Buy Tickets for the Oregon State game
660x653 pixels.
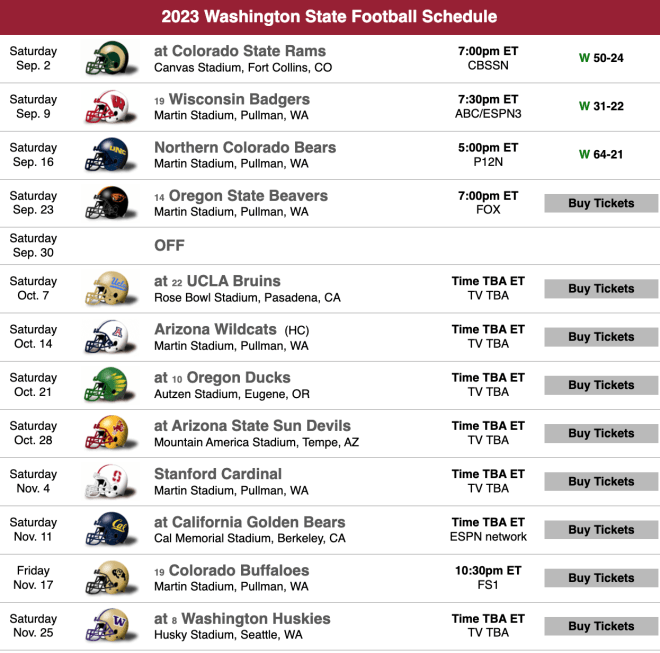(601, 203)
